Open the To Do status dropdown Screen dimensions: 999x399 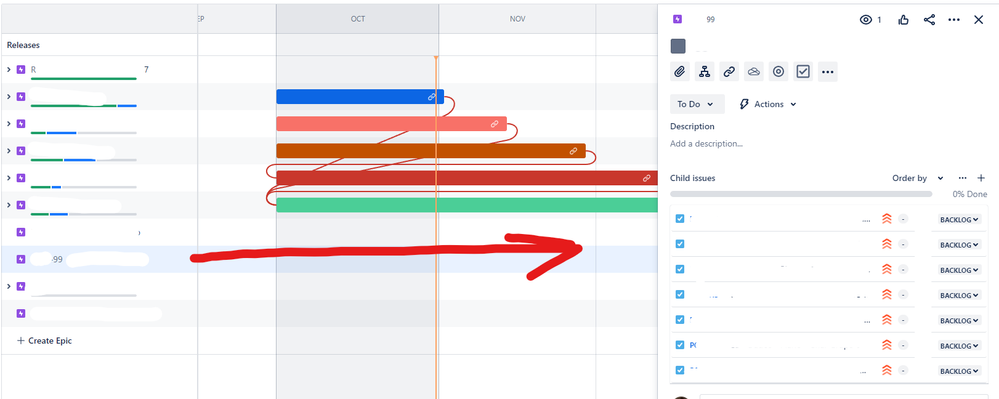(697, 104)
